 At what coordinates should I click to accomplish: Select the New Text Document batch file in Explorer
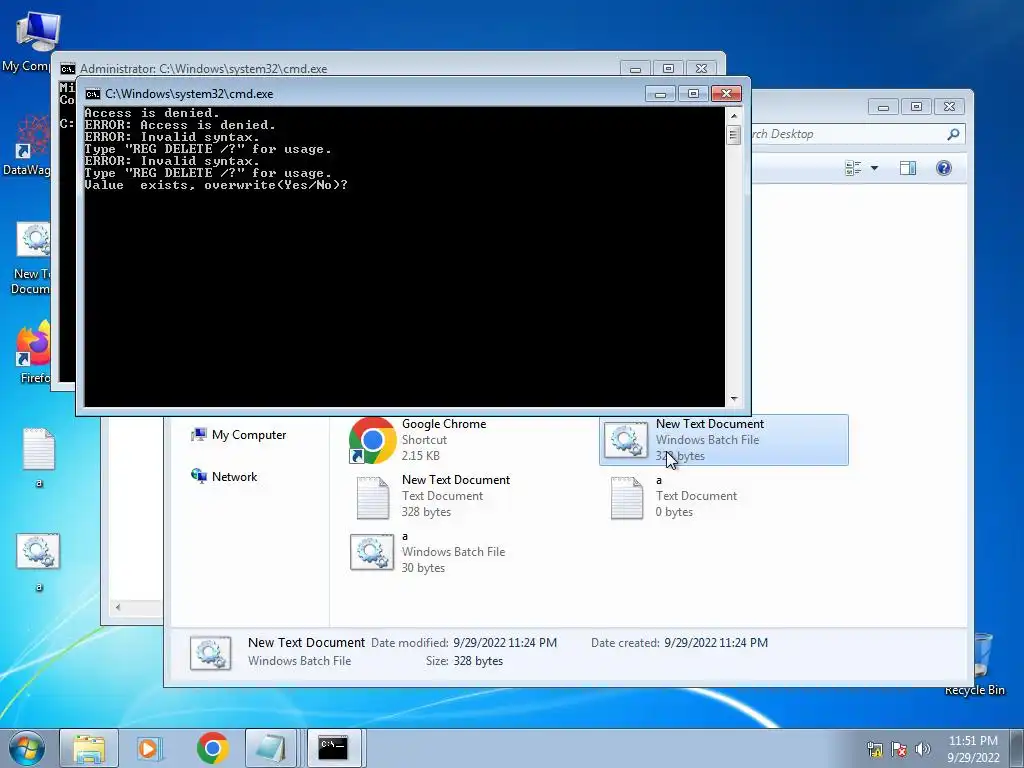(724, 440)
